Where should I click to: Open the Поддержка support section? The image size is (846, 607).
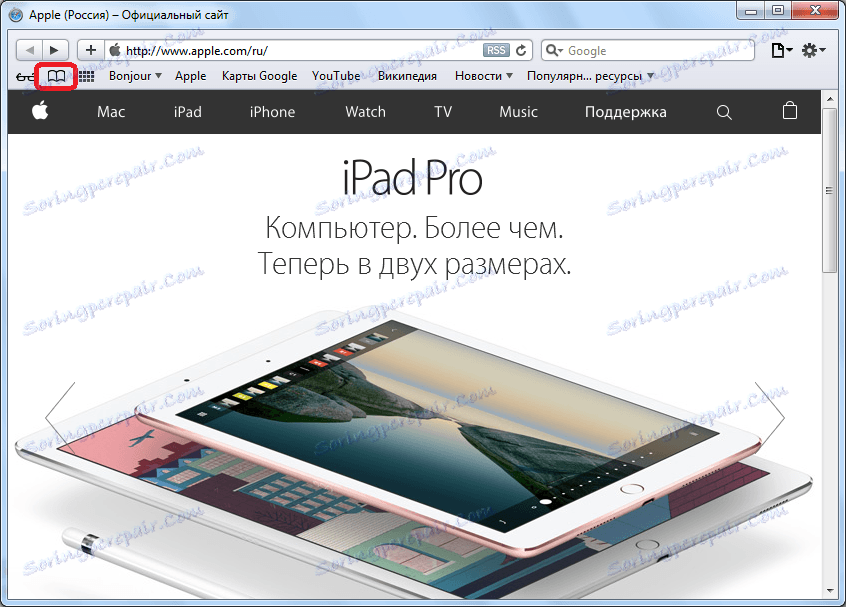[x=626, y=112]
